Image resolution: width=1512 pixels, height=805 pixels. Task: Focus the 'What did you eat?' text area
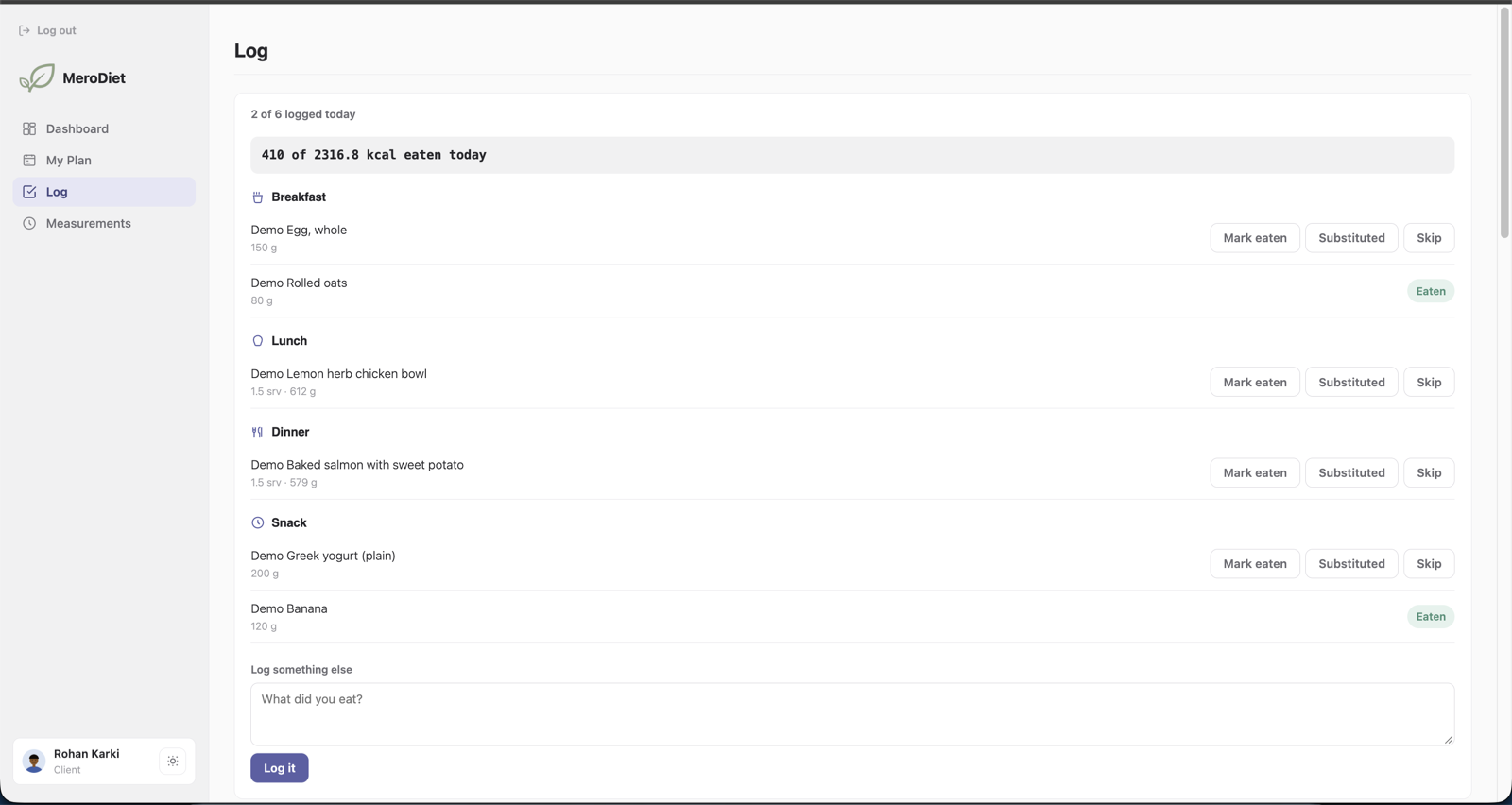[x=852, y=714]
